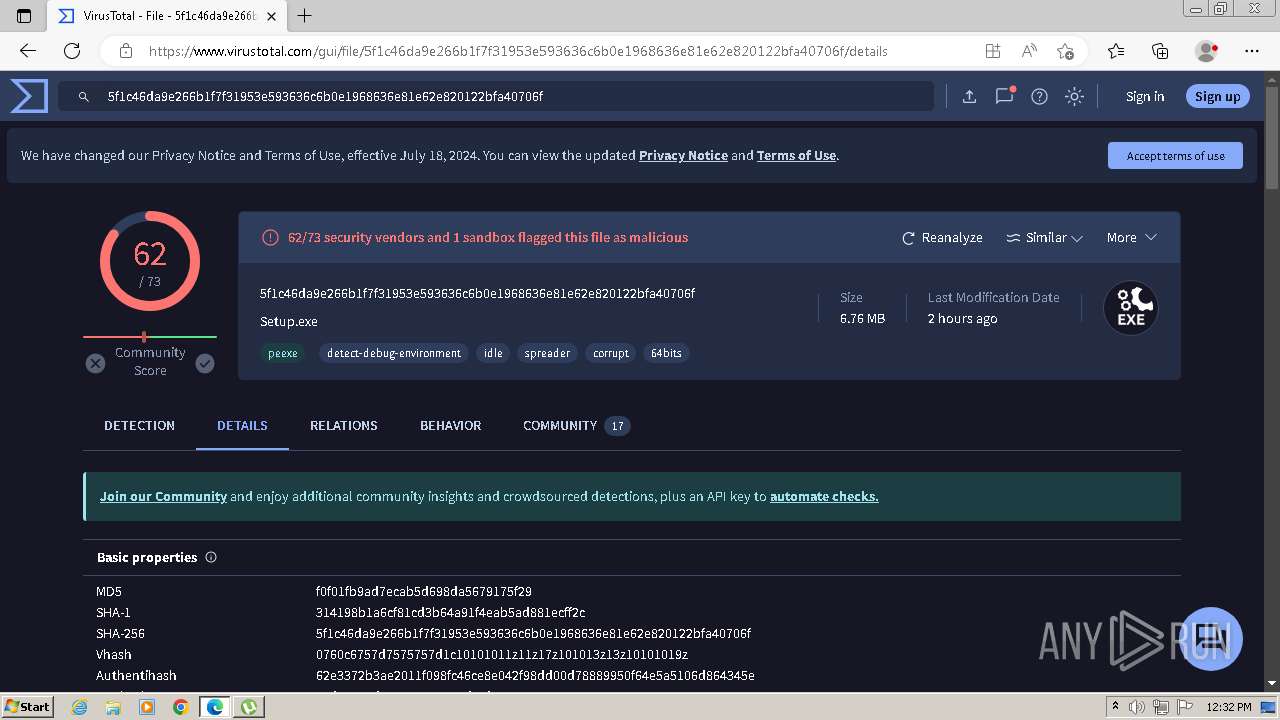Select the DETAILS tab
1280x720 pixels.
pos(242,426)
